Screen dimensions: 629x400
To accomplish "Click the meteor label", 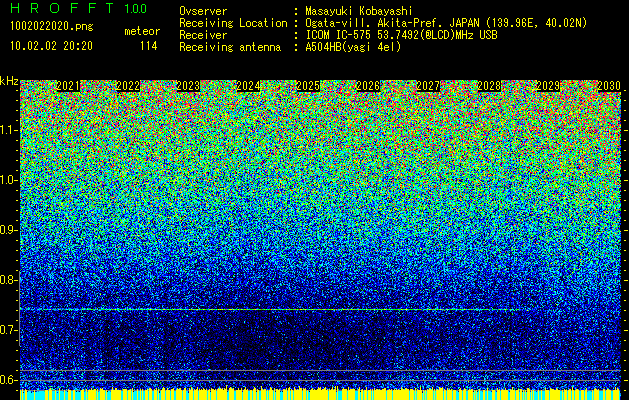I will [142, 31].
